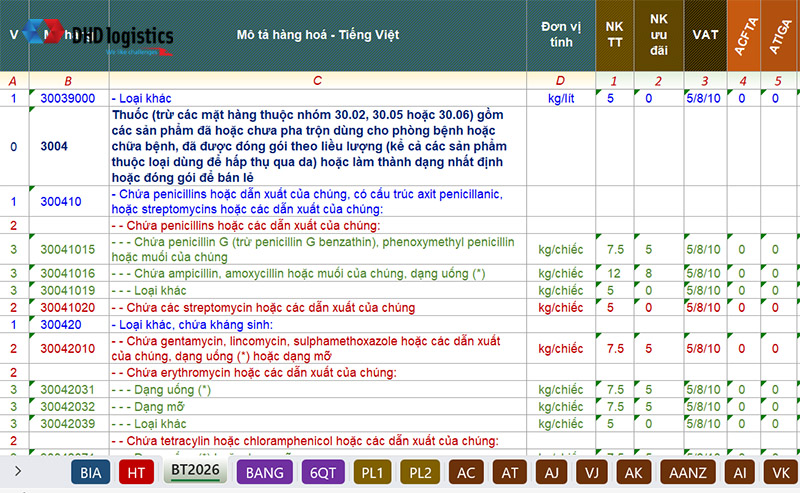
Task: Open the PL2 sheet tab
Action: tap(420, 473)
